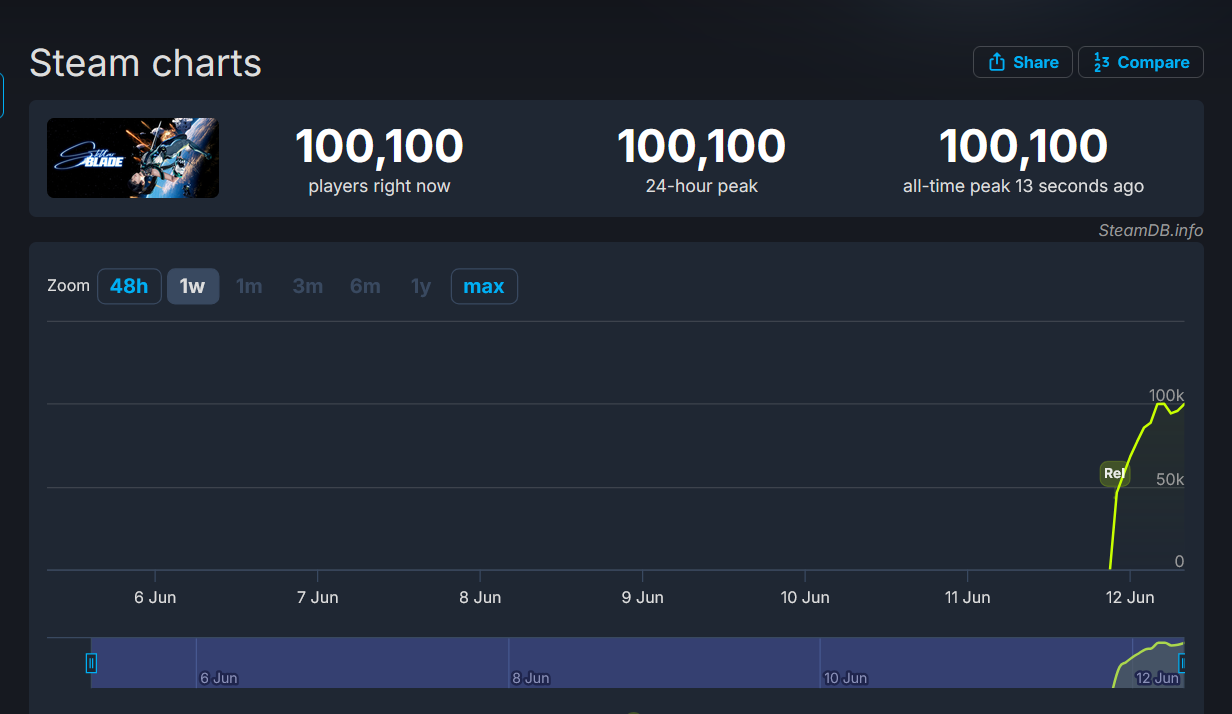This screenshot has width=1232, height=714.
Task: Click the 12 Jun axis label
Action: coord(1130,597)
